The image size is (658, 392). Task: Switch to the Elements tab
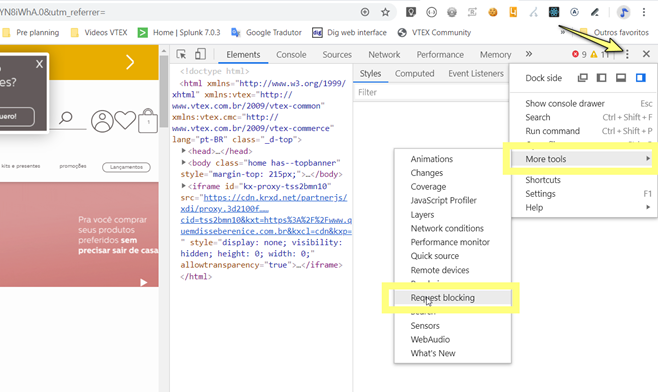point(243,55)
